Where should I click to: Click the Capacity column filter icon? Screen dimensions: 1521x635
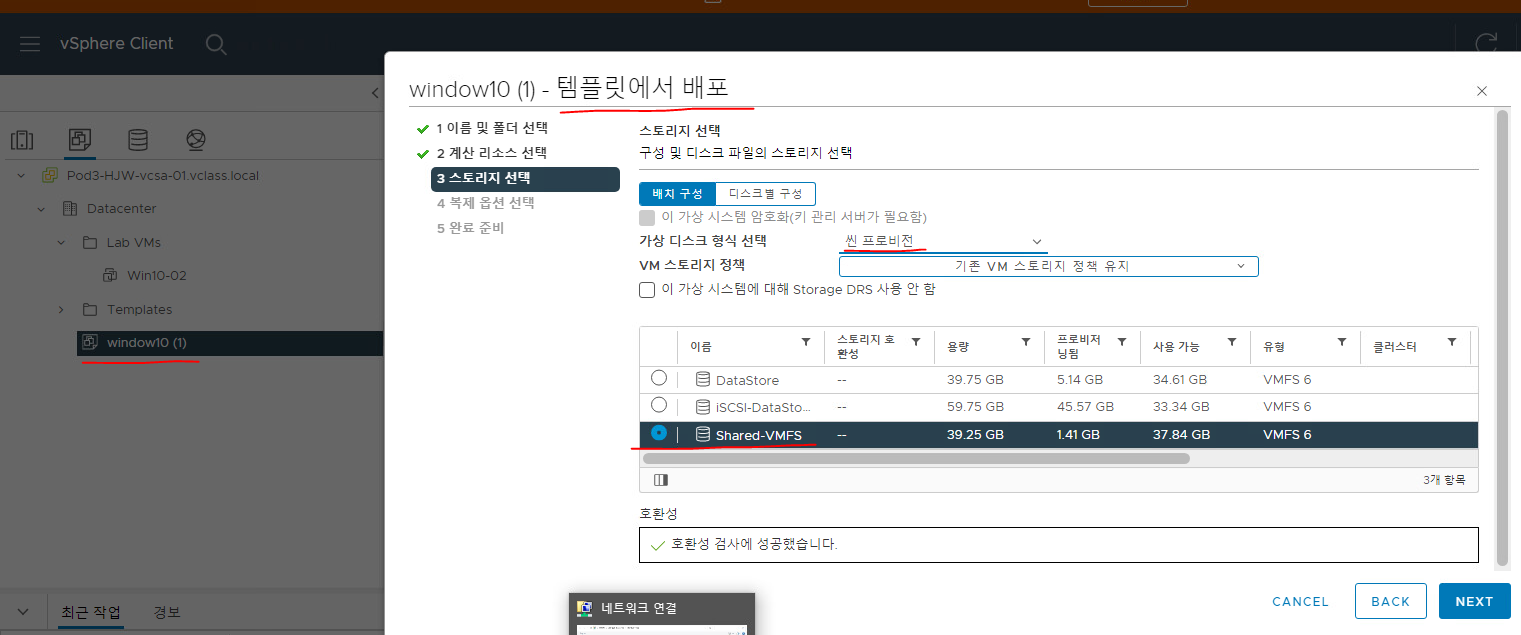(x=1025, y=342)
